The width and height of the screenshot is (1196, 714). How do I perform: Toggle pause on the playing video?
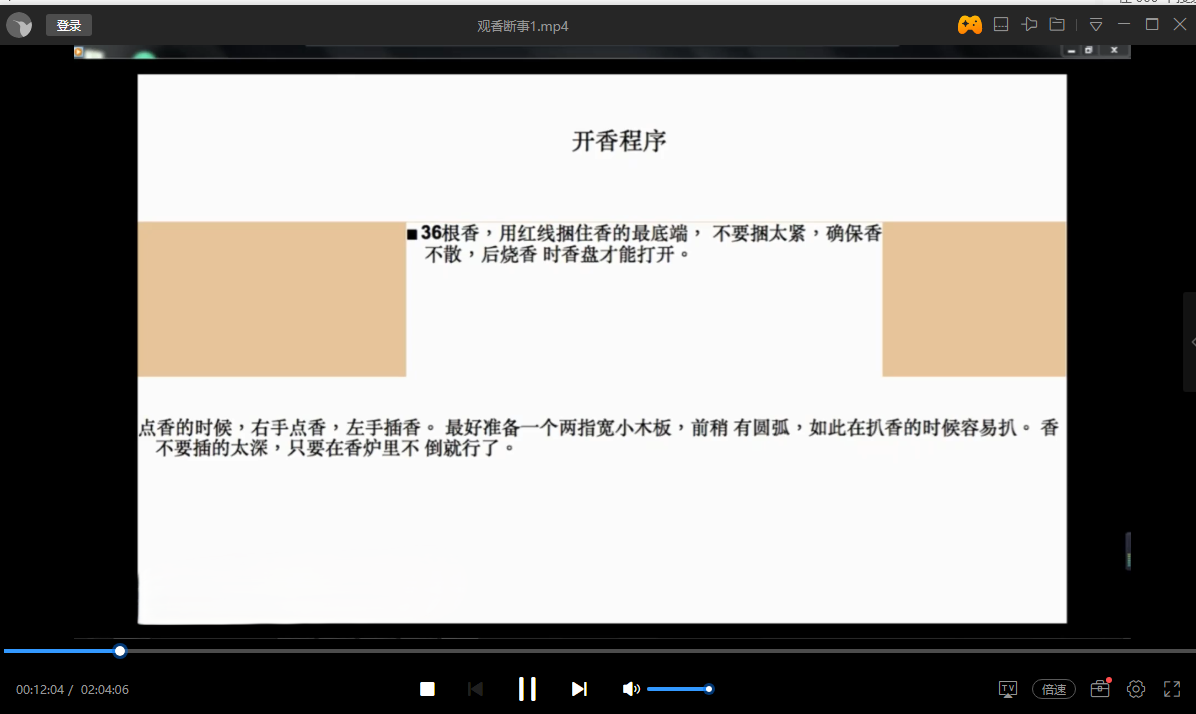pos(527,689)
